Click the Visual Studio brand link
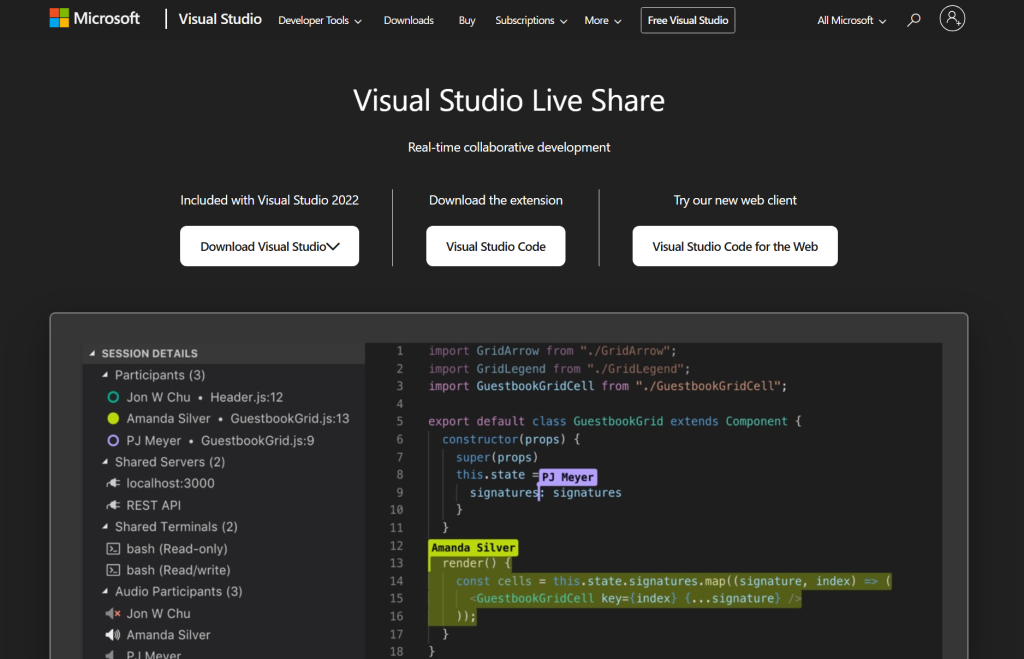This screenshot has height=659, width=1024. click(220, 19)
